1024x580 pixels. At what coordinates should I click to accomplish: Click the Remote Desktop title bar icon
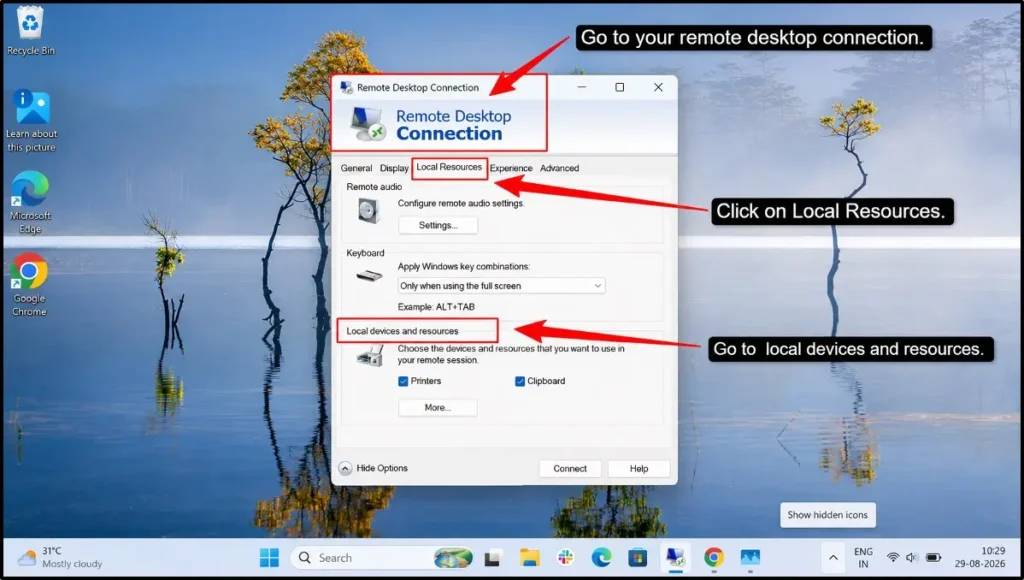346,88
